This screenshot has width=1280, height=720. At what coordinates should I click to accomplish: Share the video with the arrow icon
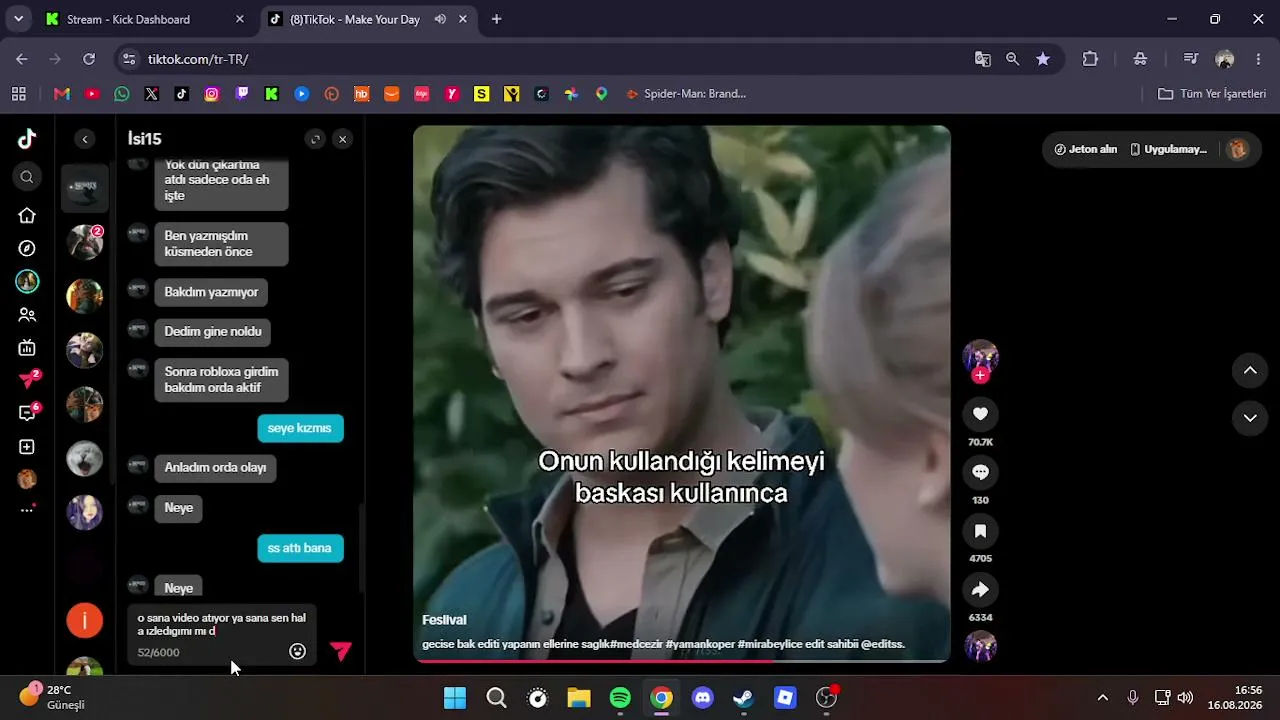(980, 590)
